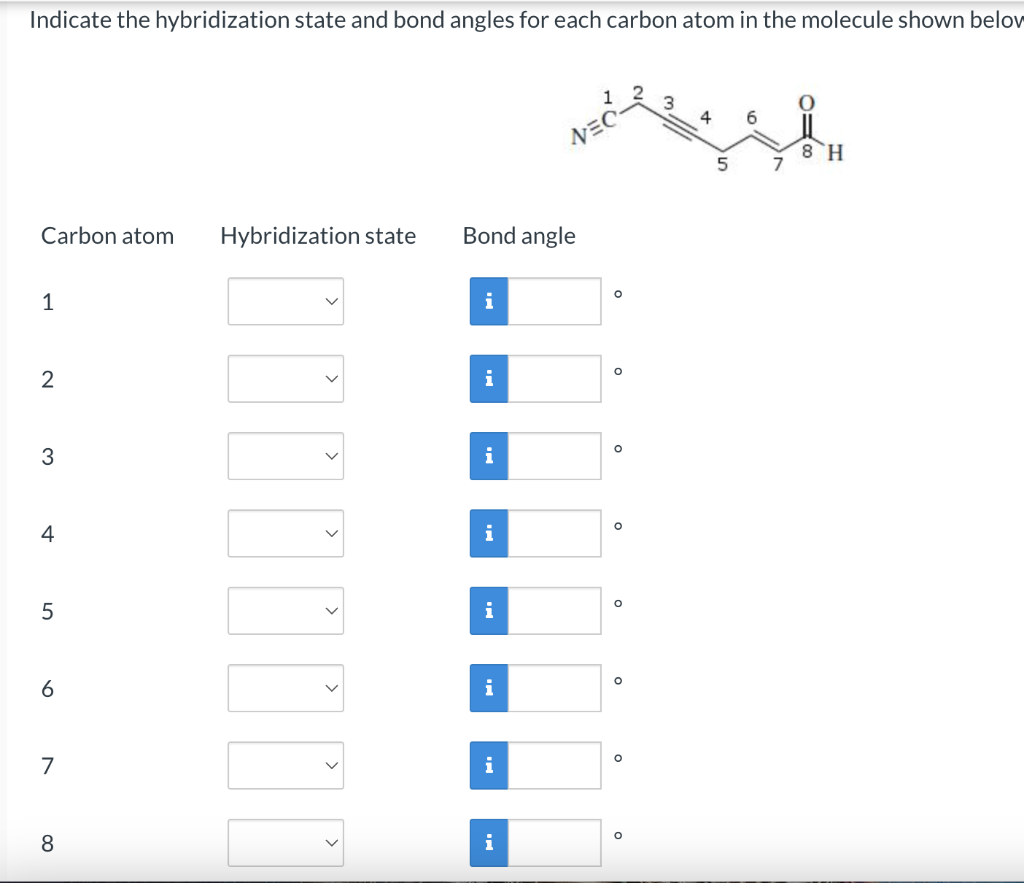Image resolution: width=1024 pixels, height=883 pixels.
Task: Open the hybridization dropdown for carbon 7
Action: tap(285, 765)
